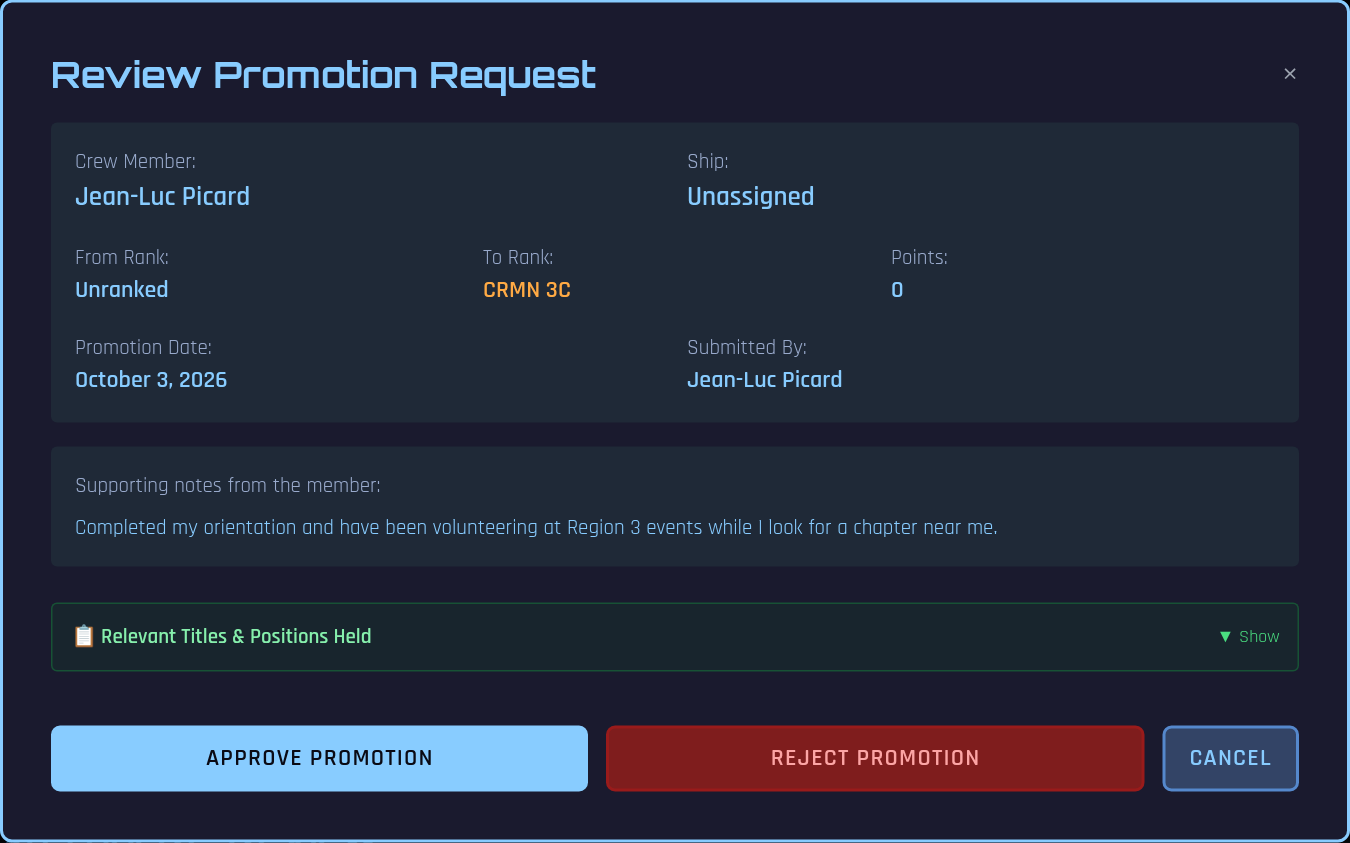Click the Submitted By label
This screenshot has width=1350, height=843.
click(x=747, y=348)
